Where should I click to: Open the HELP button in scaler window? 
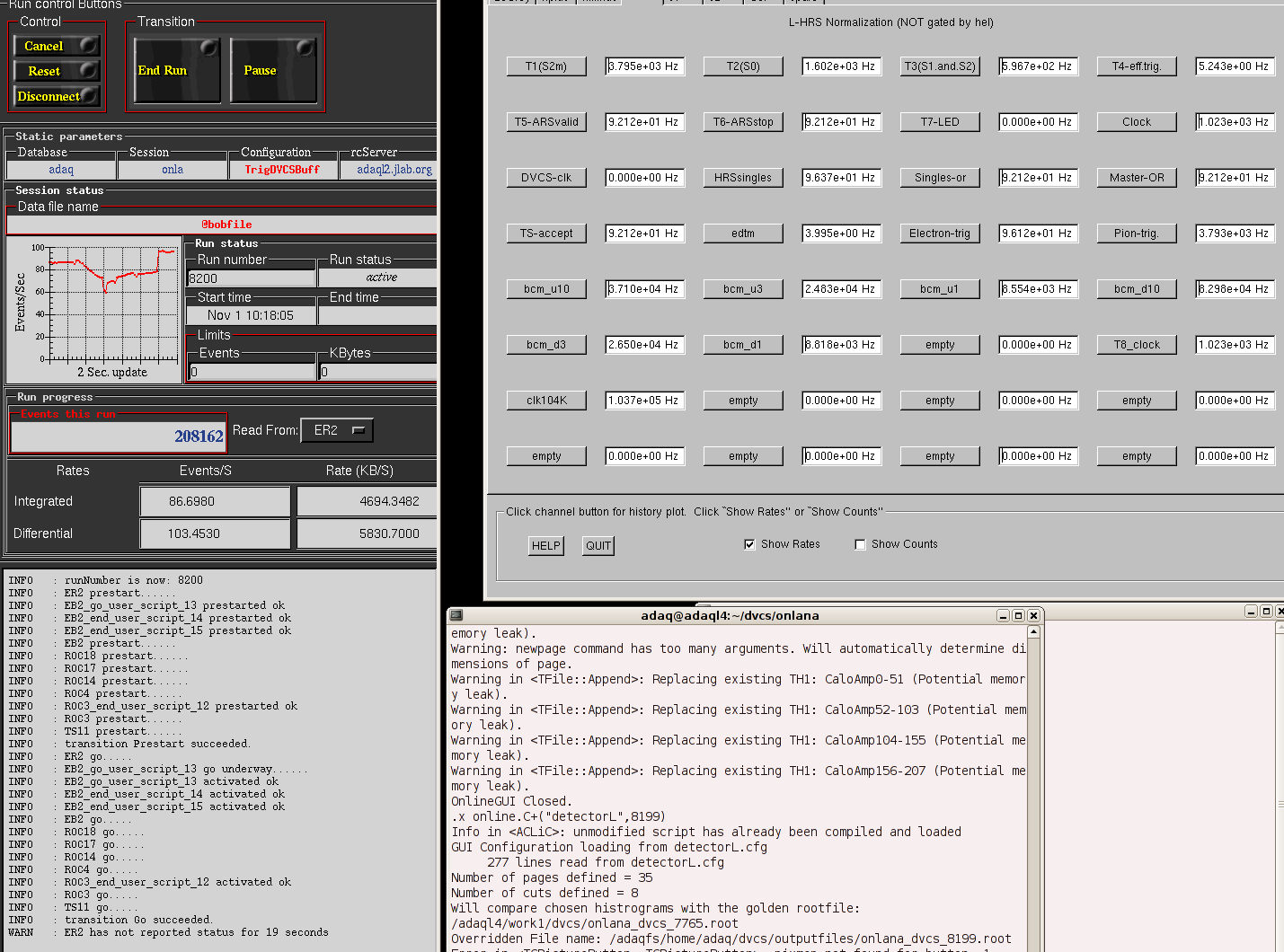click(546, 545)
